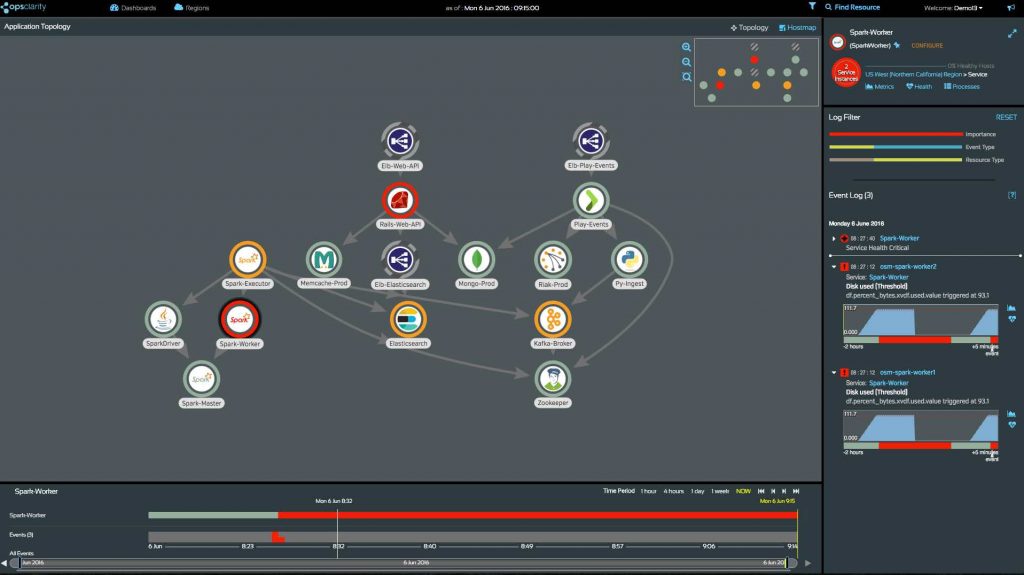This screenshot has width=1024, height=575.
Task: Click the Rails-Web-API ruby node
Action: click(400, 200)
